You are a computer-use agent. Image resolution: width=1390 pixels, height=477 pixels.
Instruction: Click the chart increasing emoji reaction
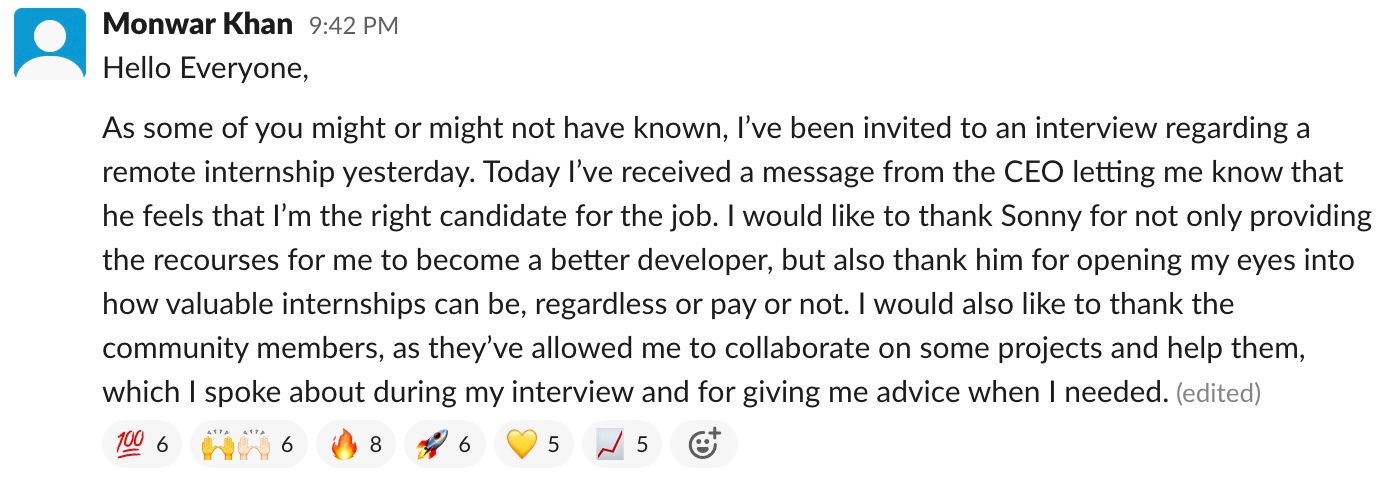coord(622,444)
